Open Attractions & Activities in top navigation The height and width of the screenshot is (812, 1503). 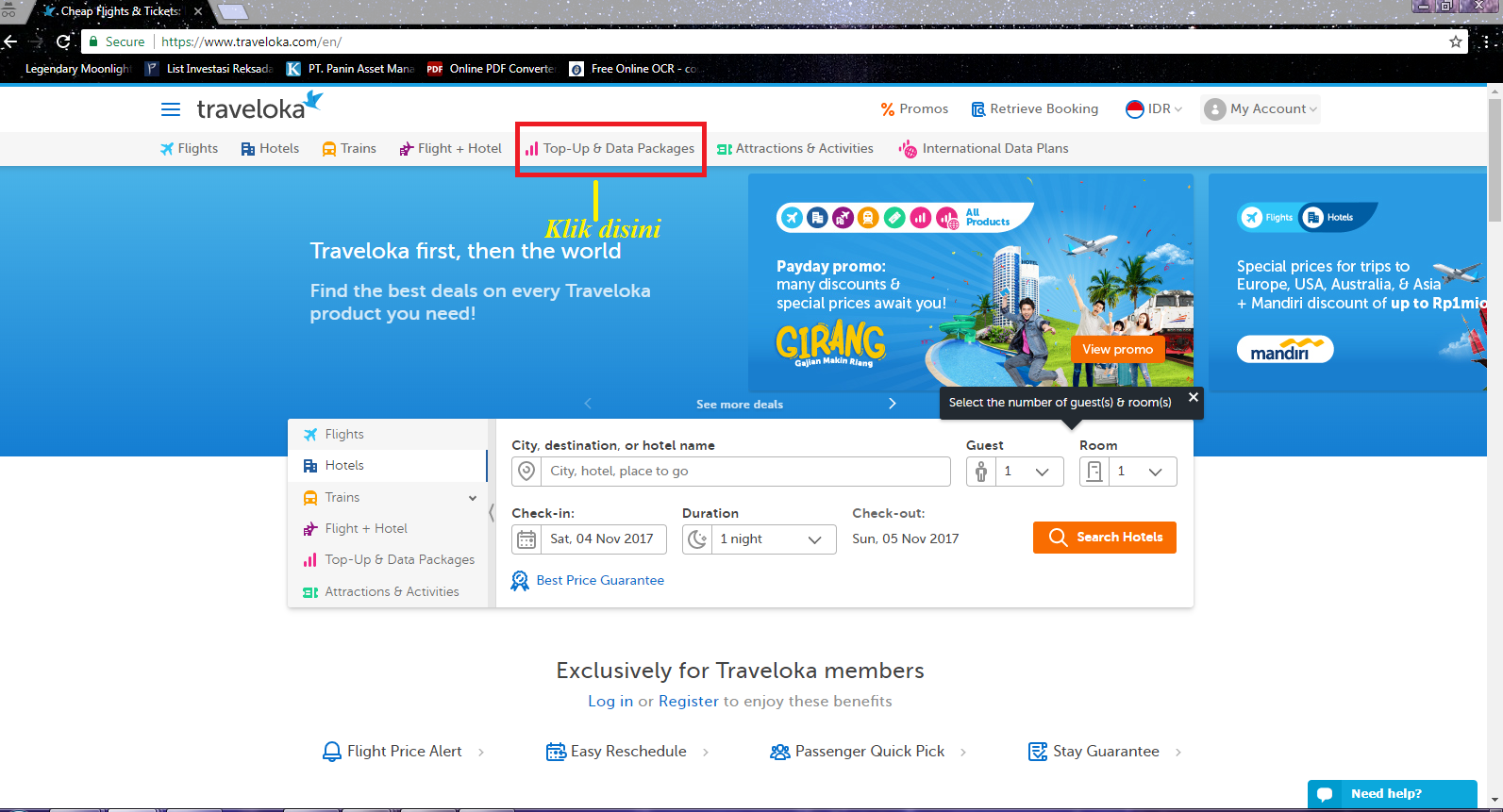[x=795, y=149]
